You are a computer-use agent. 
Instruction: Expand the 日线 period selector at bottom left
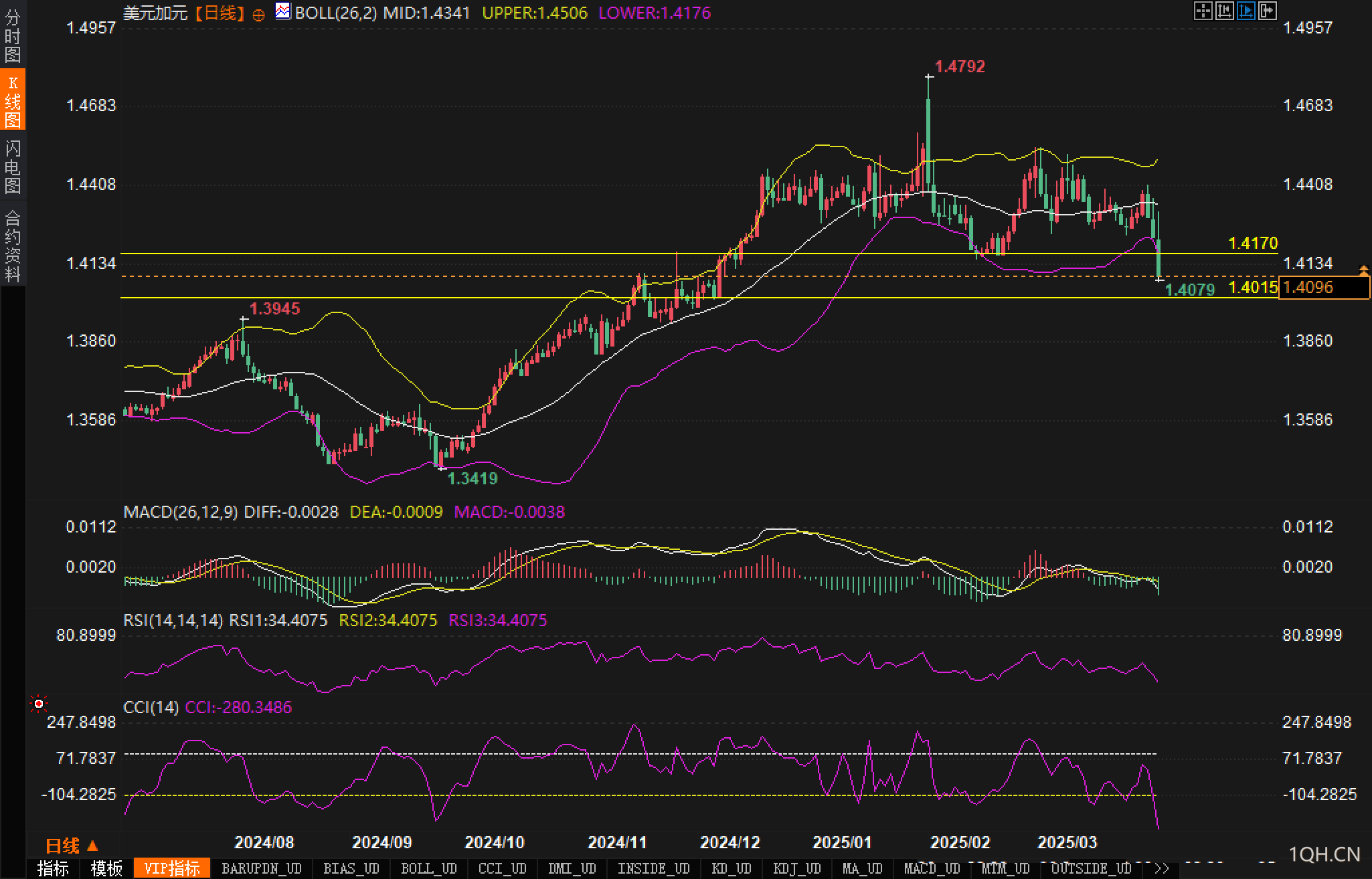coord(72,846)
